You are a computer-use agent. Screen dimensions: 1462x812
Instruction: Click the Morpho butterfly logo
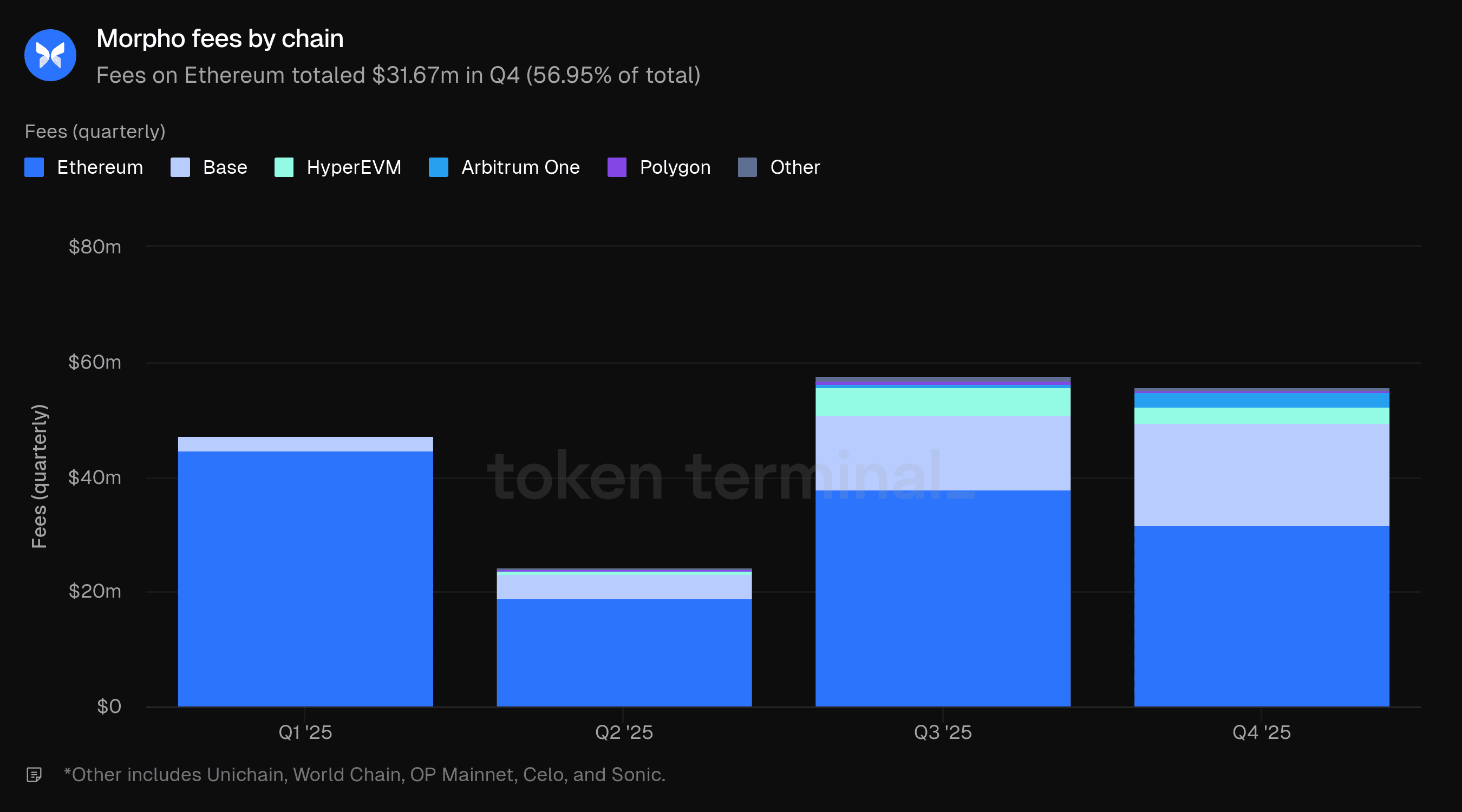coord(50,55)
